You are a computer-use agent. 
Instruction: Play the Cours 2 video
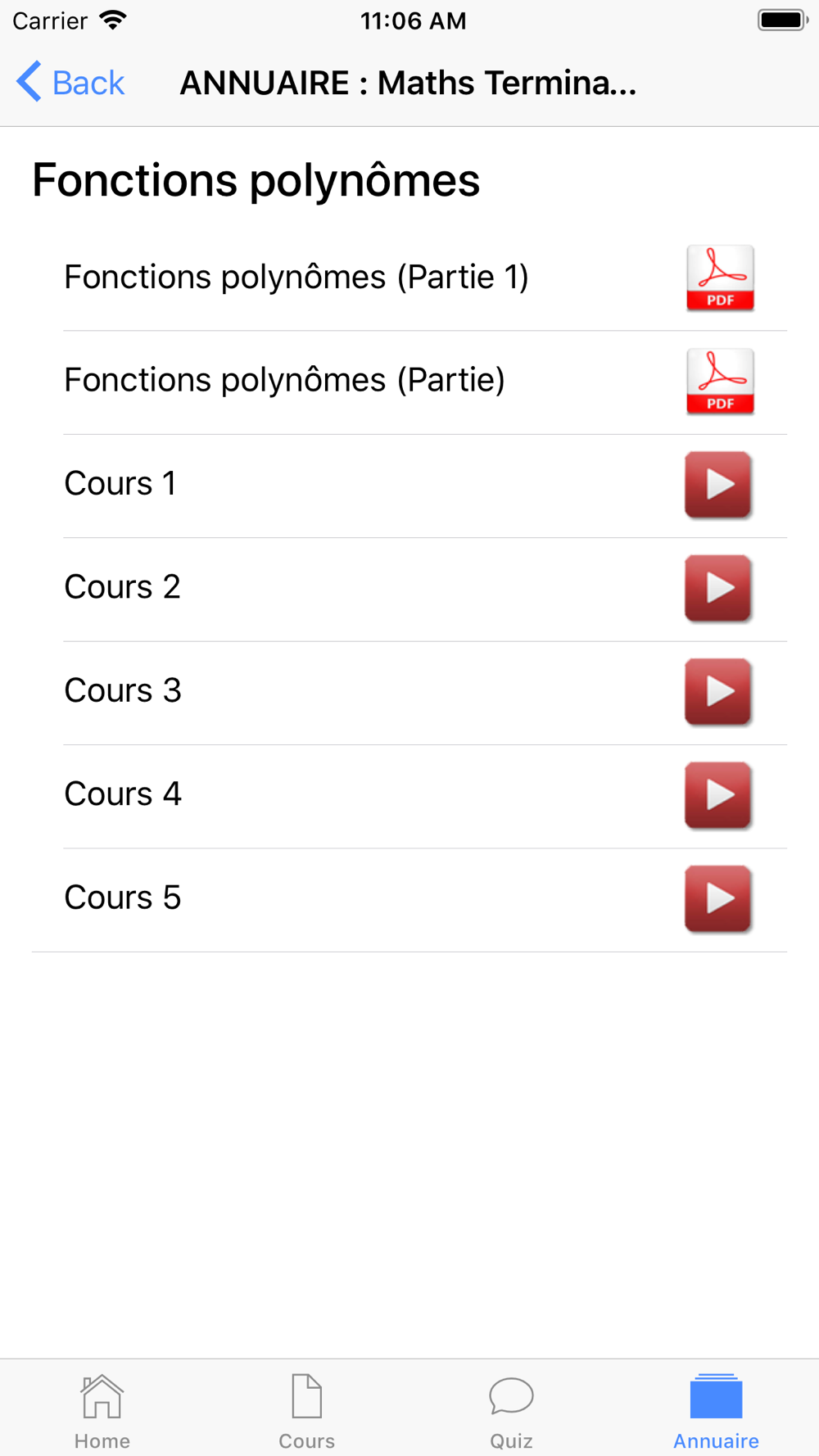[x=718, y=588]
